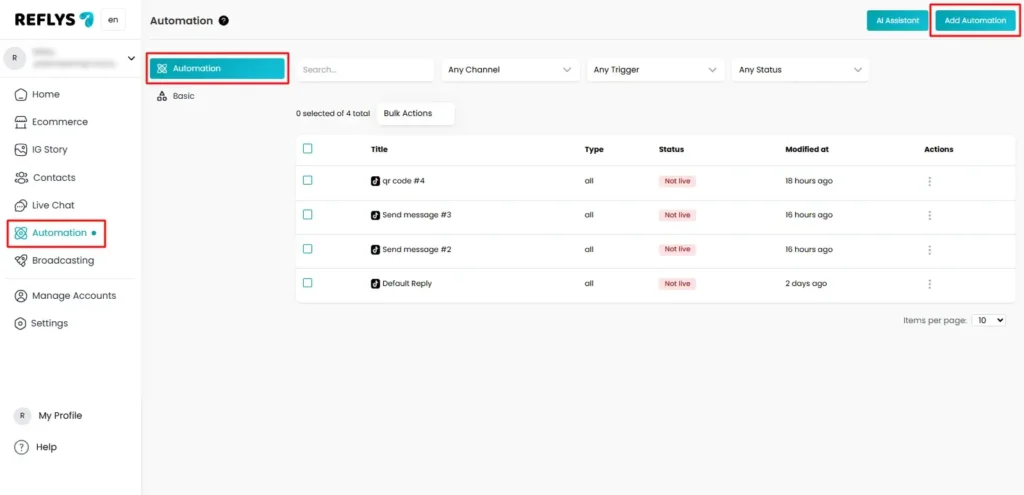Check the box for qr code #4
Viewport: 1024px width, 495px height.
(x=308, y=180)
